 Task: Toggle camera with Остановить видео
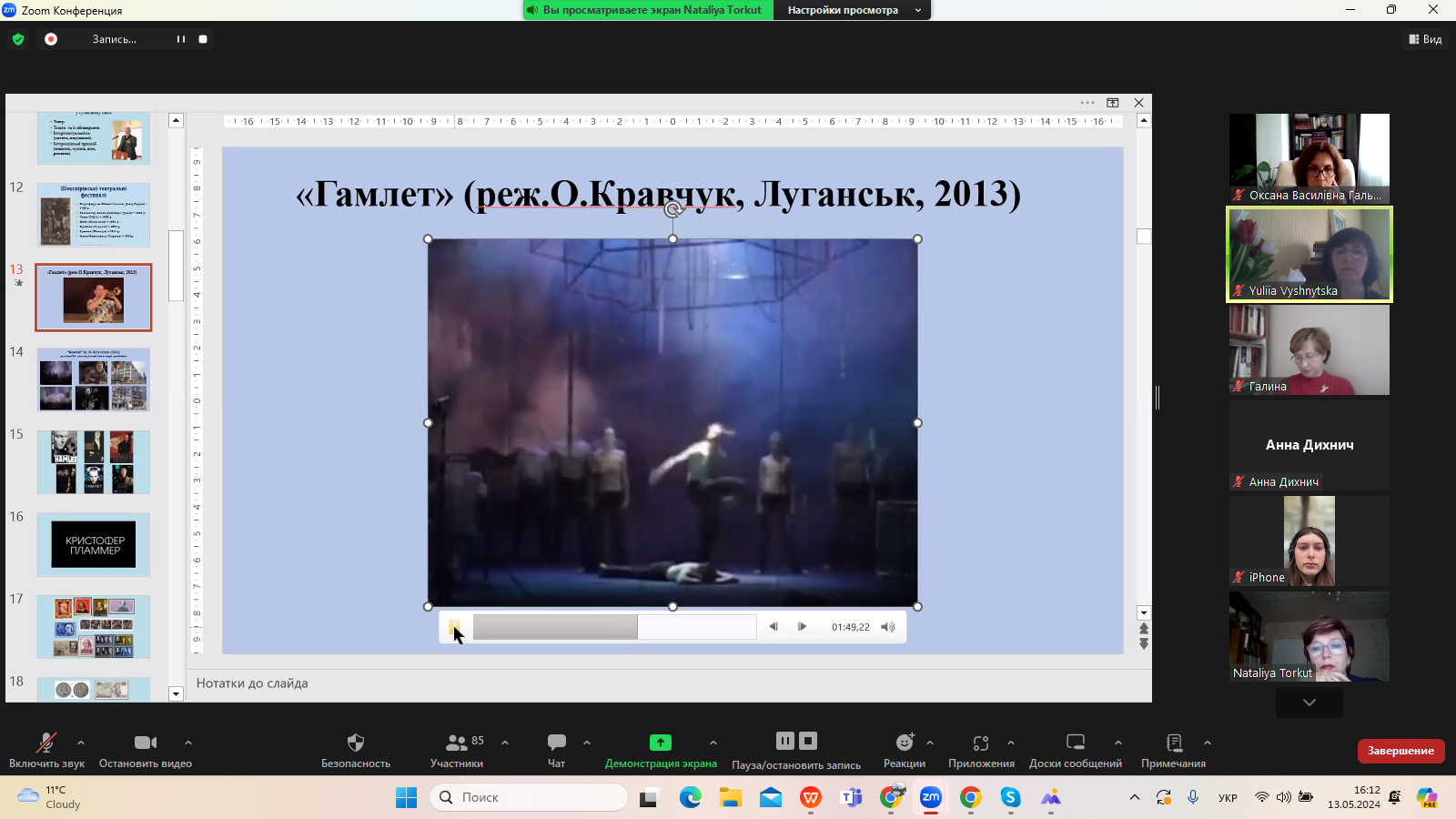(145, 743)
